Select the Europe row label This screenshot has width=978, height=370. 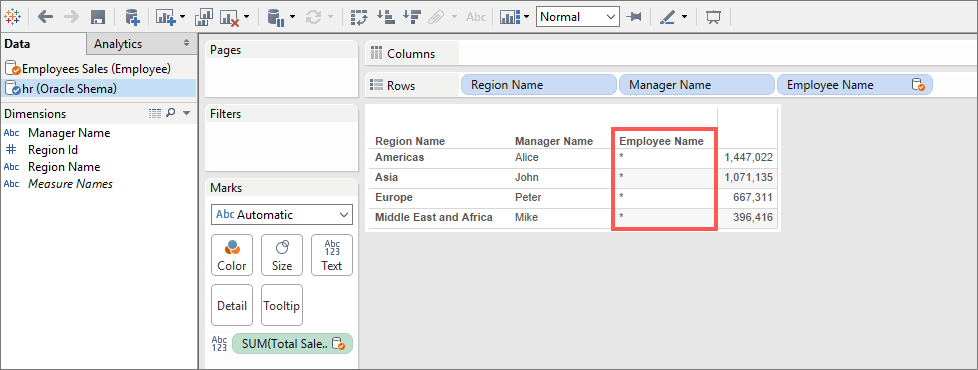click(394, 197)
